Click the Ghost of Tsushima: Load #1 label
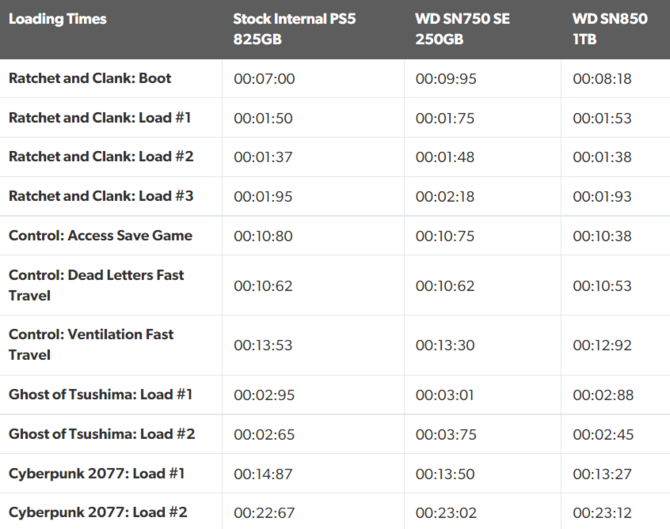The image size is (670, 529). pyautogui.click(x=100, y=394)
